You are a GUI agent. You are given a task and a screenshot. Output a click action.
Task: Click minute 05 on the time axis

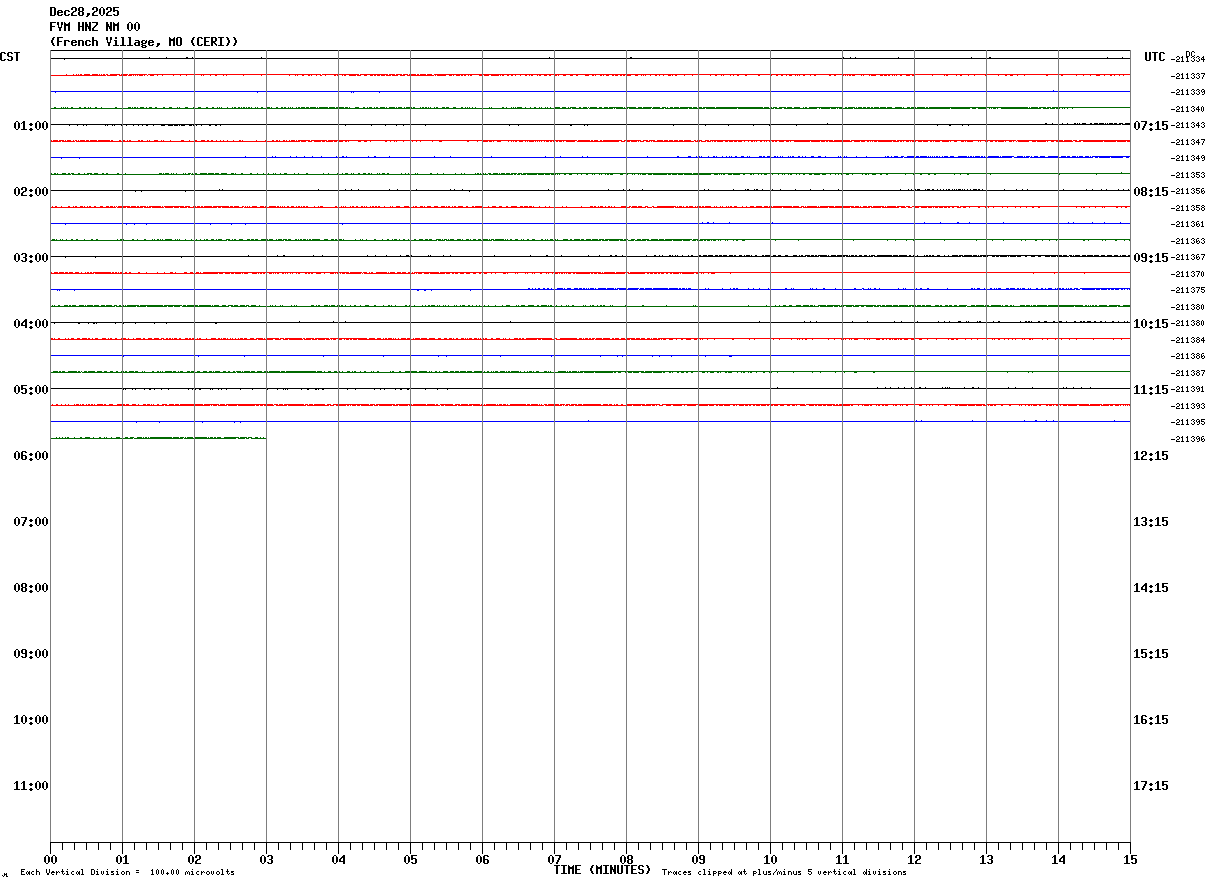pos(410,860)
